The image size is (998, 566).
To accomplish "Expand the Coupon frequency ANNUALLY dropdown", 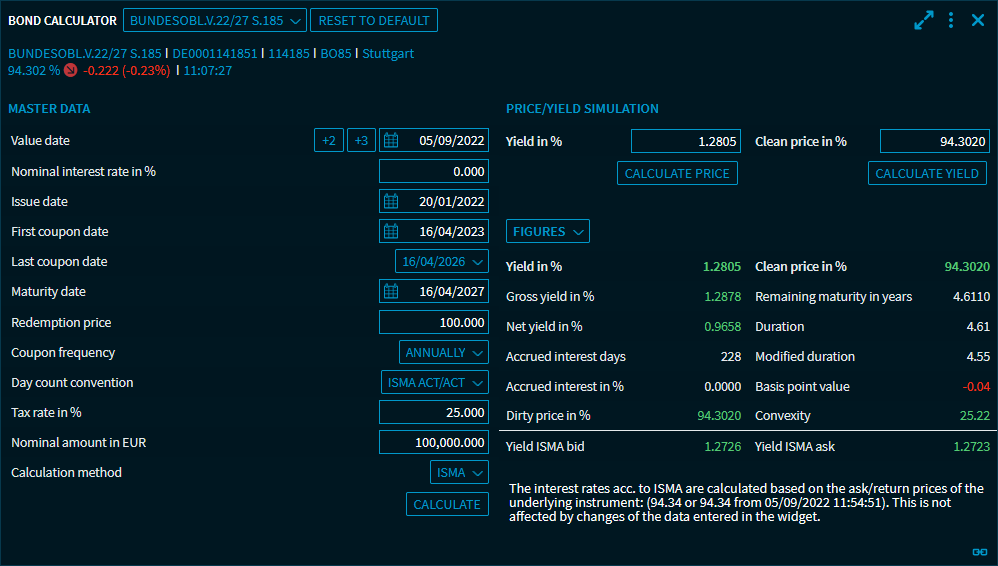I will point(444,353).
